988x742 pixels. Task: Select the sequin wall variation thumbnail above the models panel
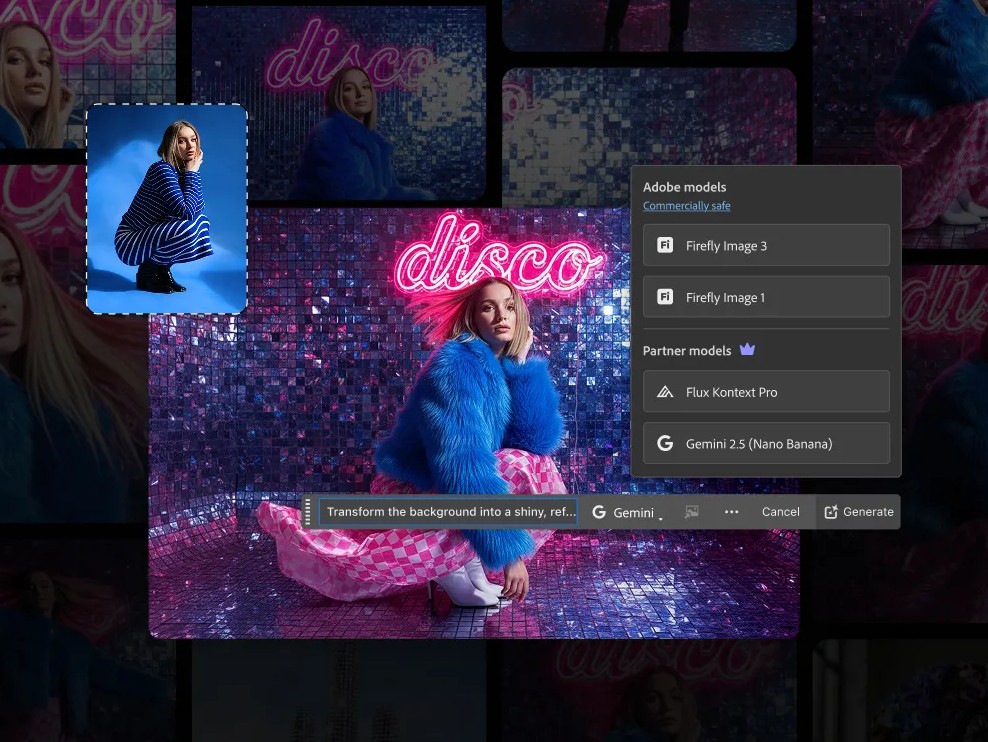click(650, 117)
